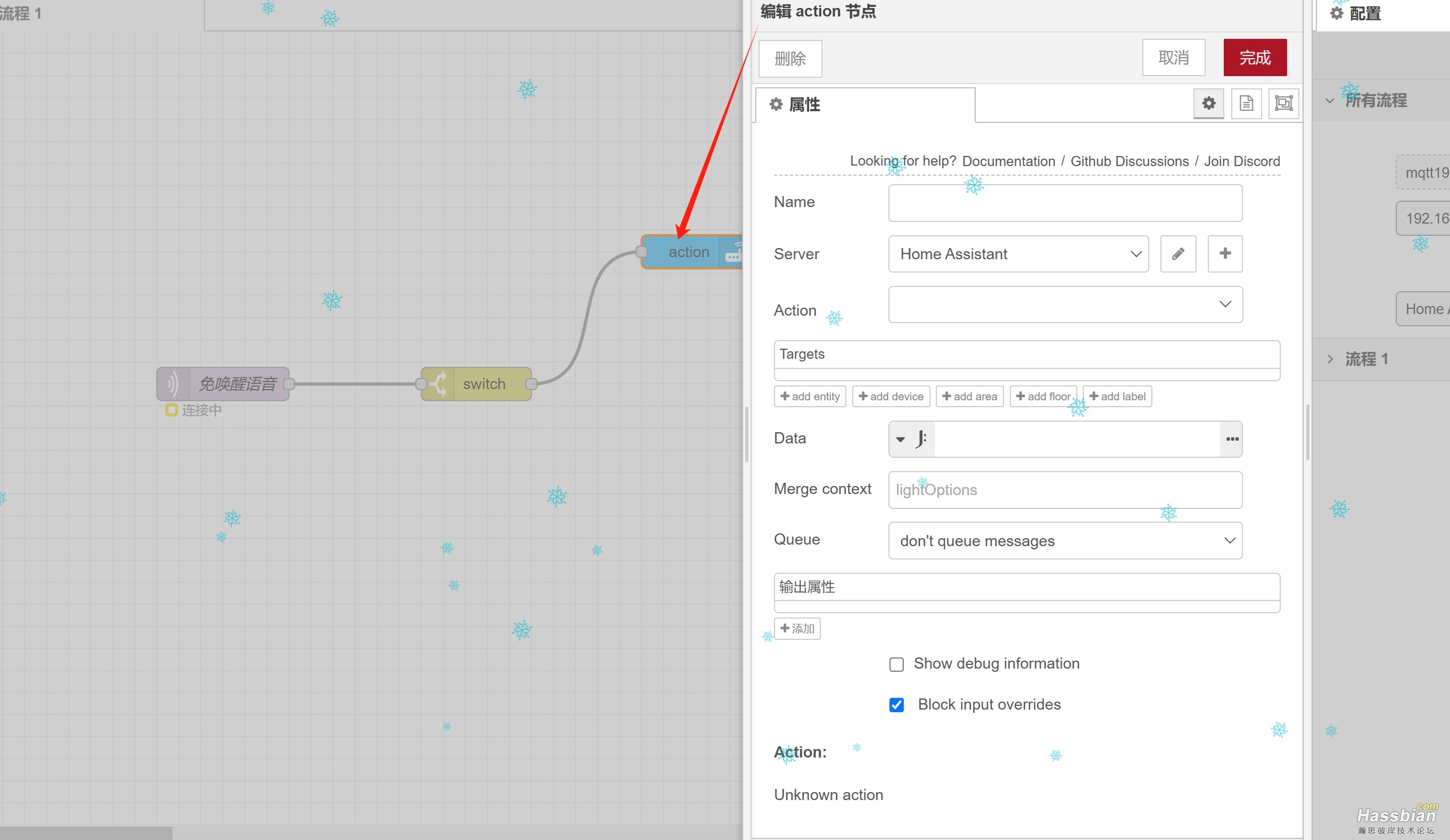Uncheck Block input overrides
Screen dimensions: 1450x840
(x=896, y=705)
